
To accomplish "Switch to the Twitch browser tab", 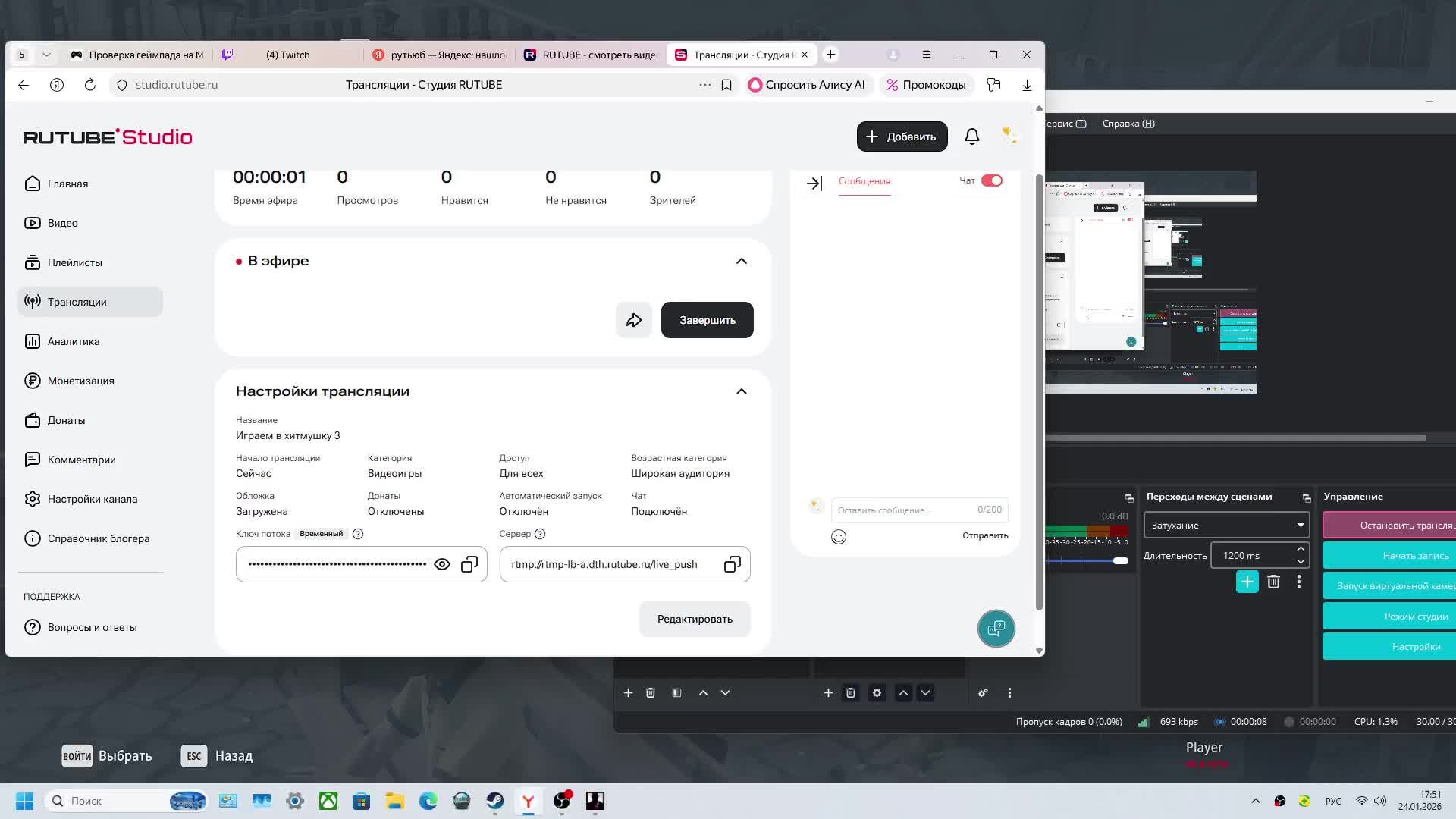I will pyautogui.click(x=289, y=55).
